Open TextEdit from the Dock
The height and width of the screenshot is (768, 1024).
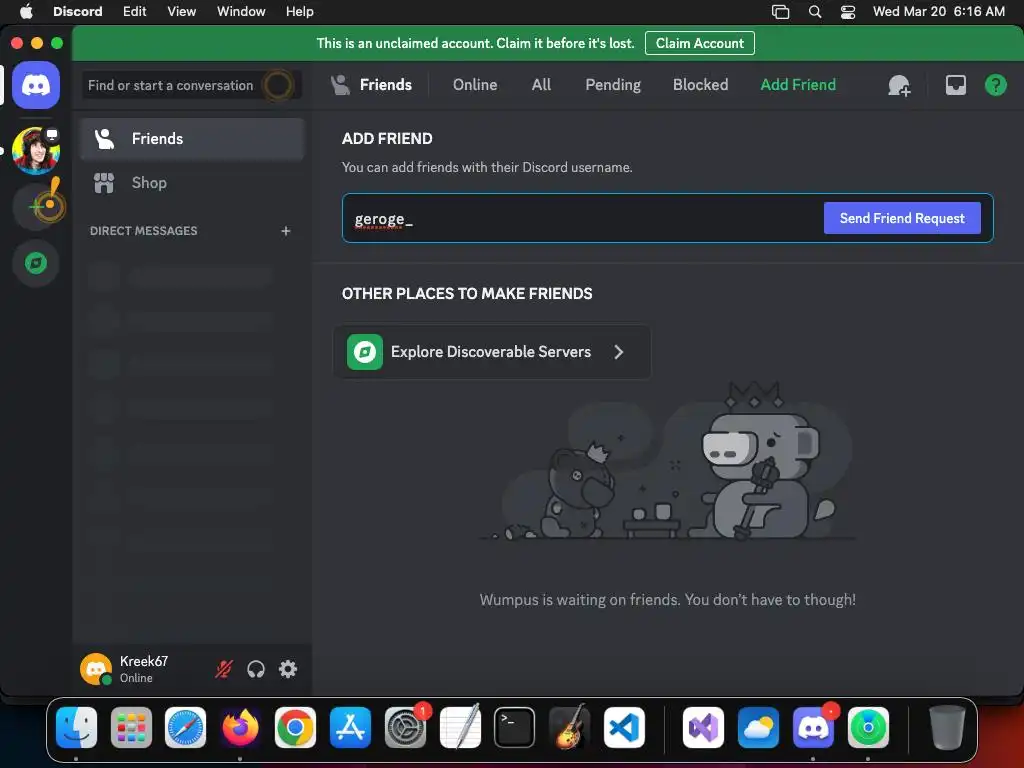click(x=460, y=727)
